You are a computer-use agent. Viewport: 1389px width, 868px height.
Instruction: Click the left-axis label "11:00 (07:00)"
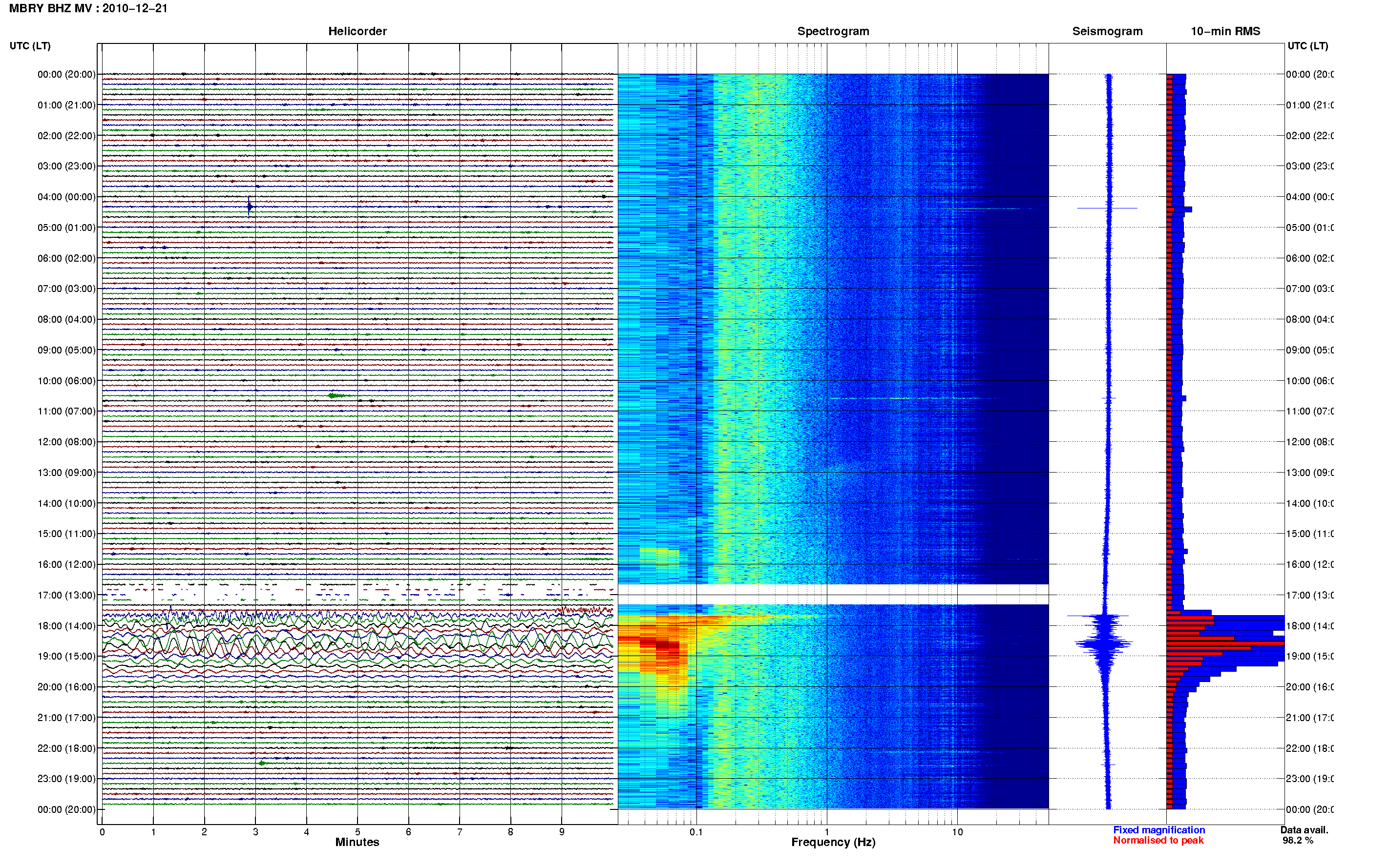coord(66,411)
